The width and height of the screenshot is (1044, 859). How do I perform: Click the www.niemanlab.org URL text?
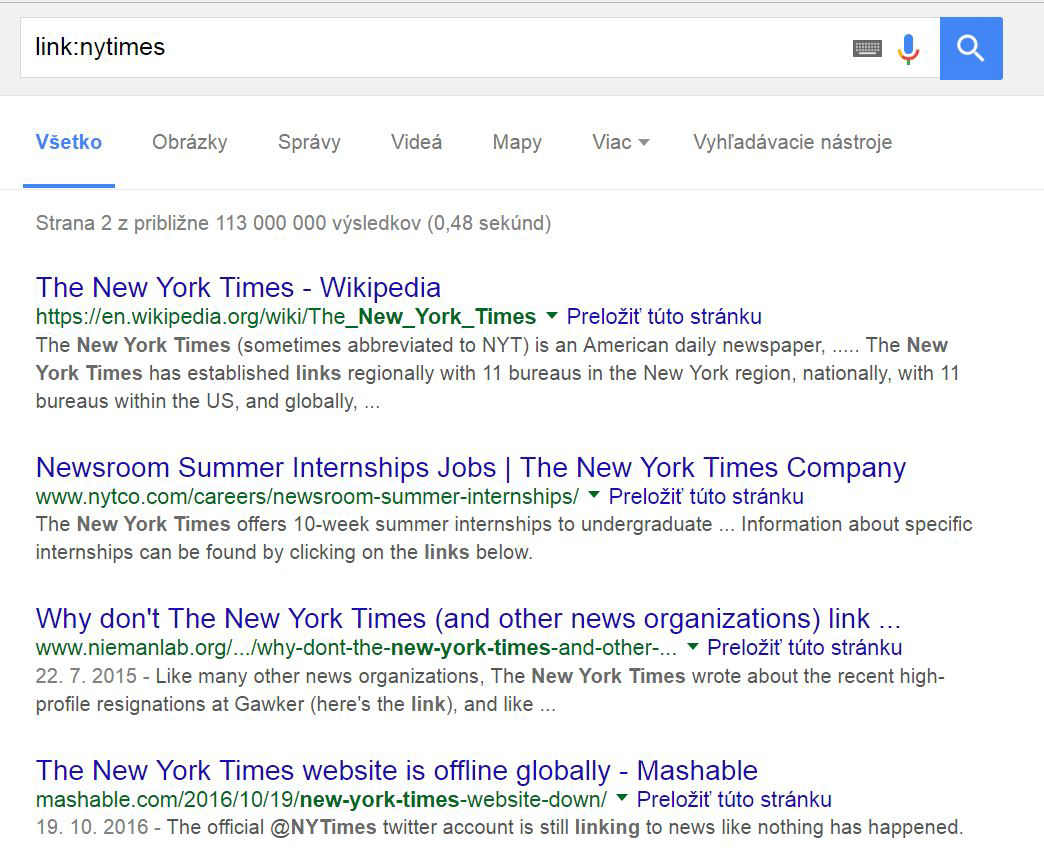(x=356, y=647)
